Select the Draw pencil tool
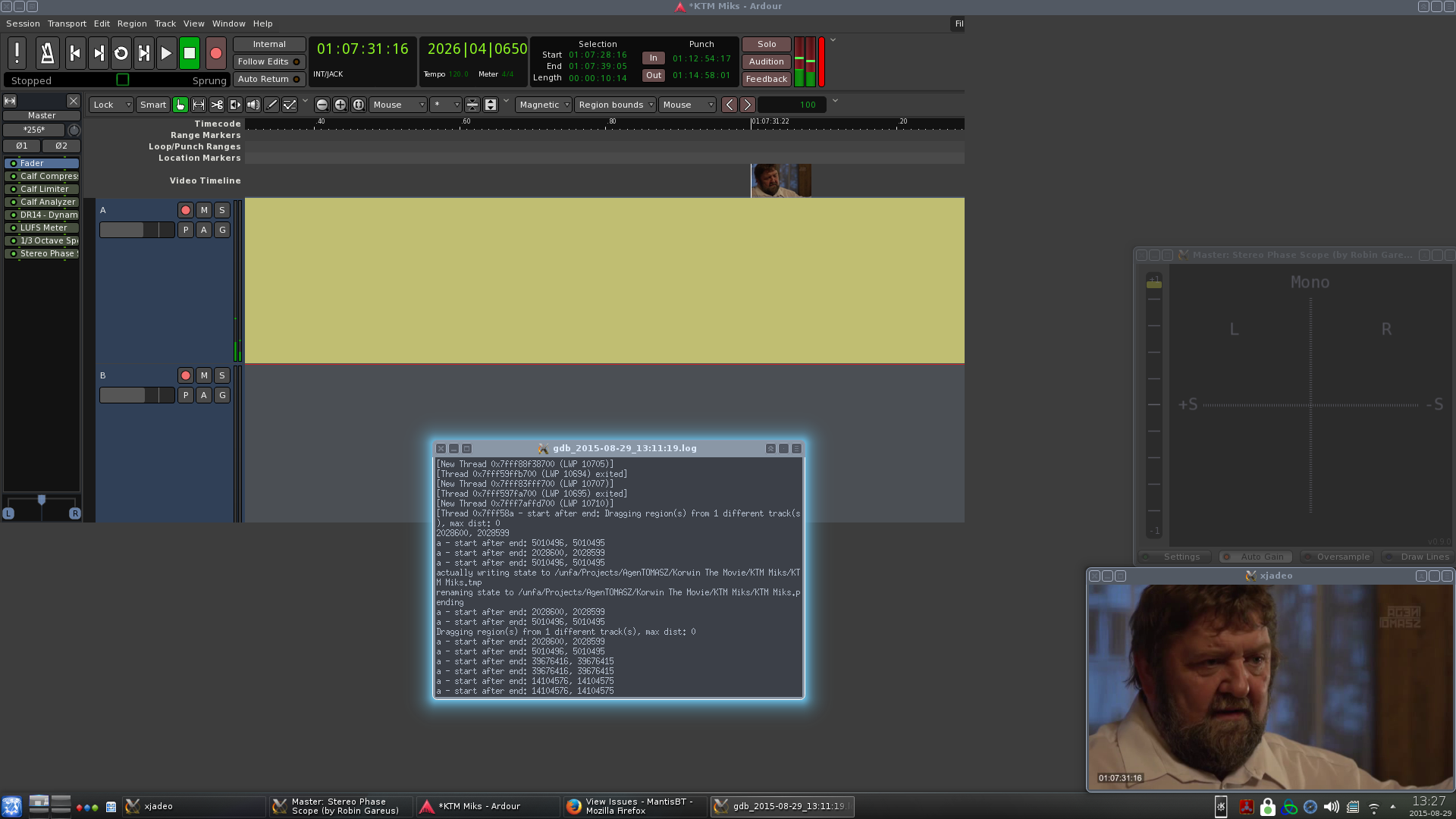Screen dimensions: 1456x819 [271, 105]
